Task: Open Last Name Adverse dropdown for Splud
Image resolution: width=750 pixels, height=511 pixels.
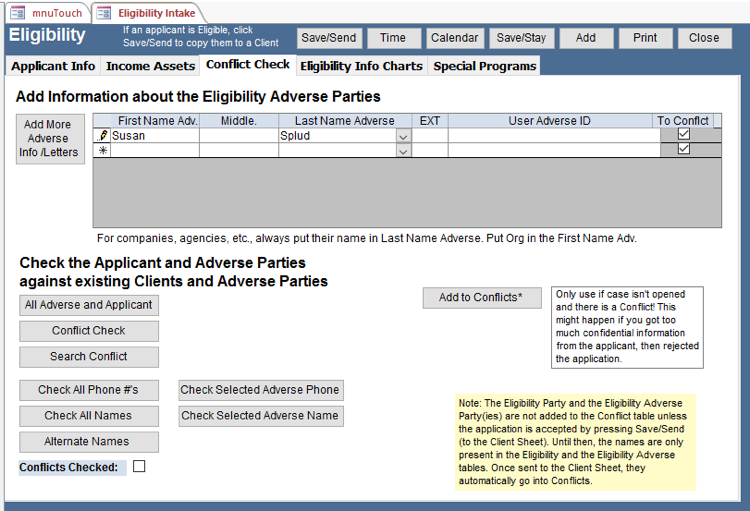Action: (403, 136)
